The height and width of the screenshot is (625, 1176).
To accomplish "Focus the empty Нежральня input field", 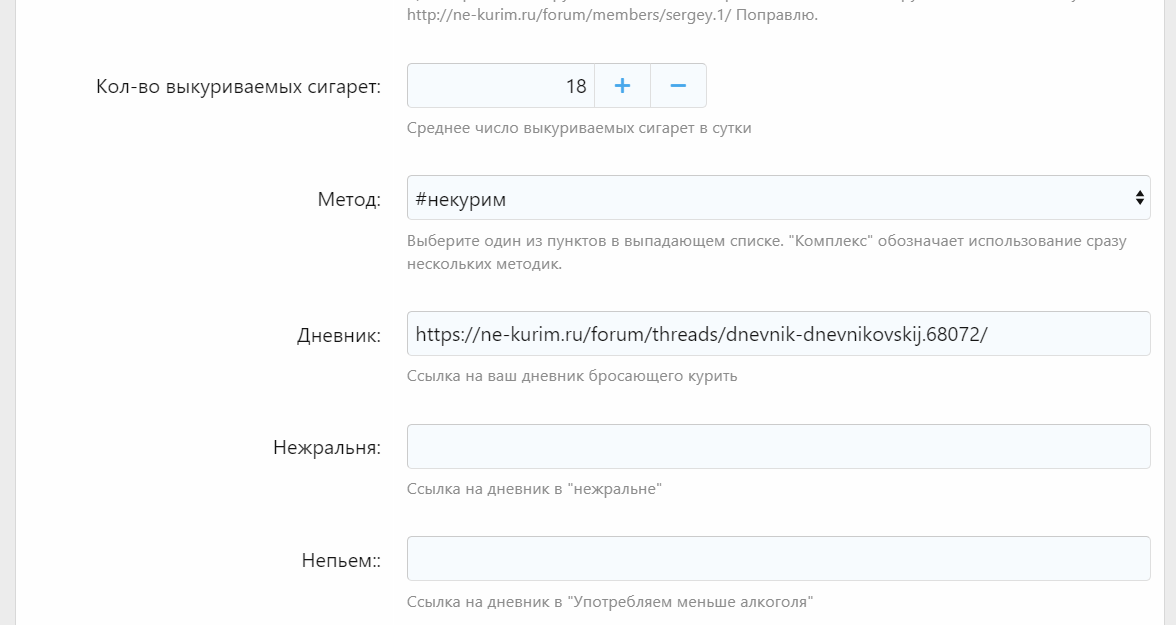I will coord(778,447).
